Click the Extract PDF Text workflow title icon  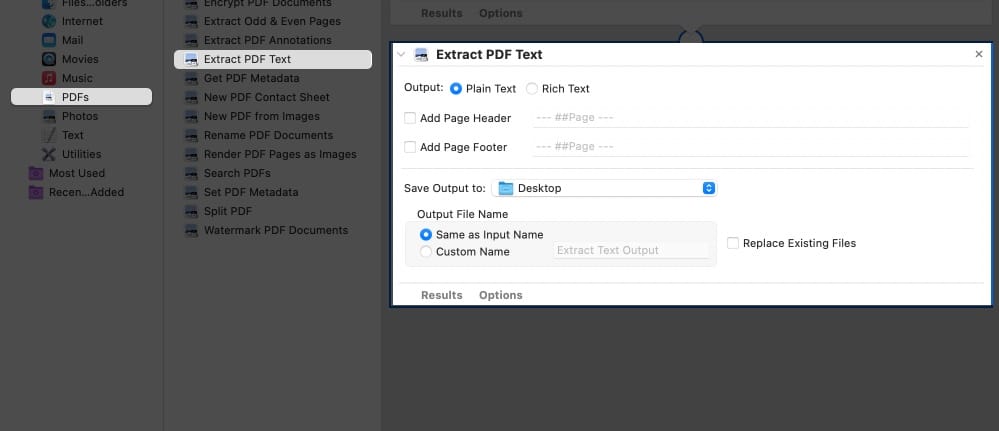click(420, 55)
